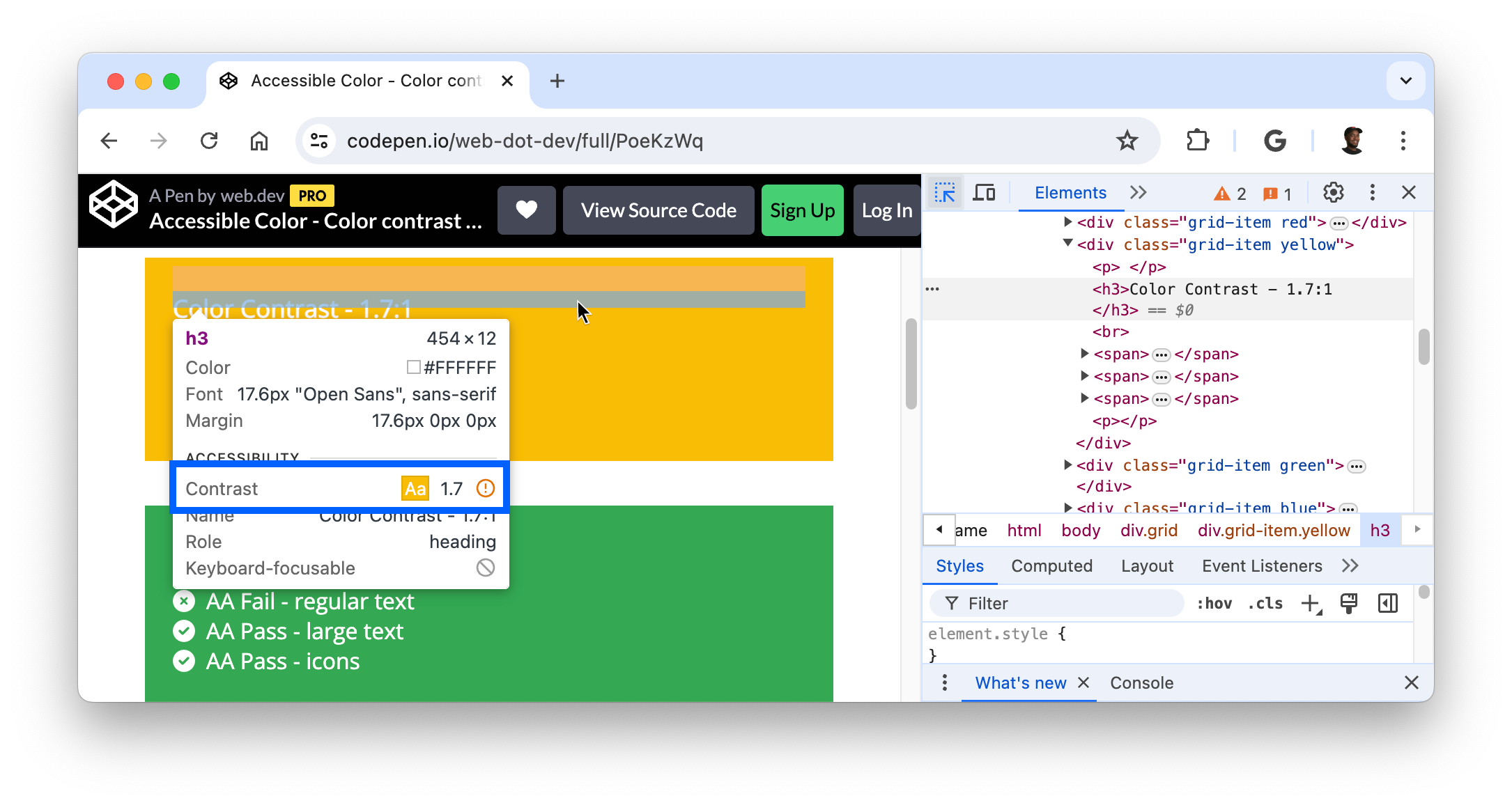The image size is (1512, 805).
Task: Switch to the Computed tab
Action: (x=1051, y=566)
